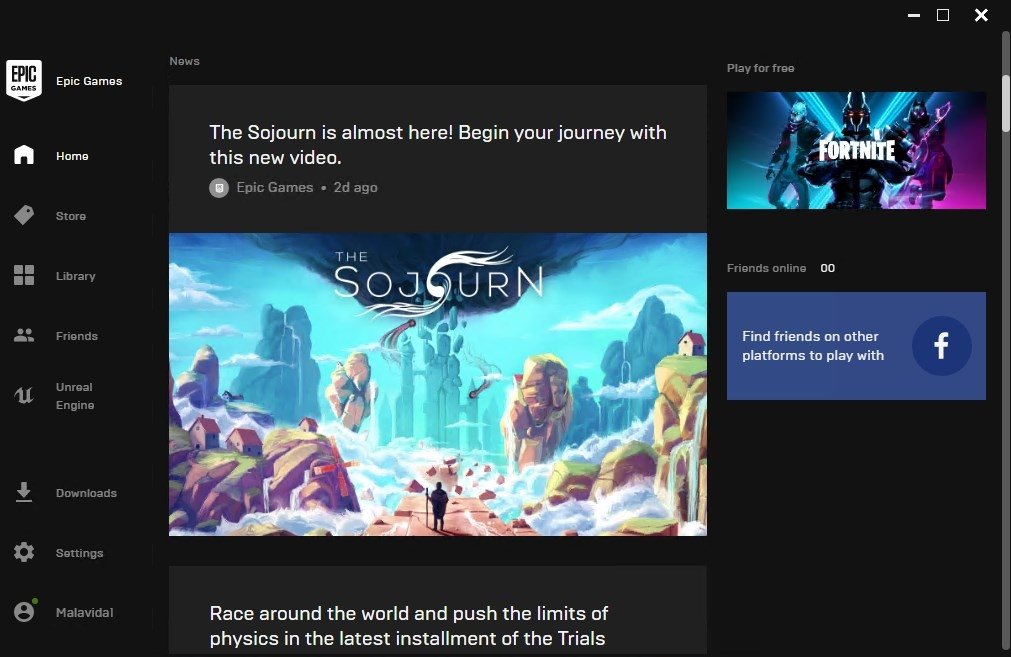Open The Sojourn news headline
1011x657 pixels.
438,144
